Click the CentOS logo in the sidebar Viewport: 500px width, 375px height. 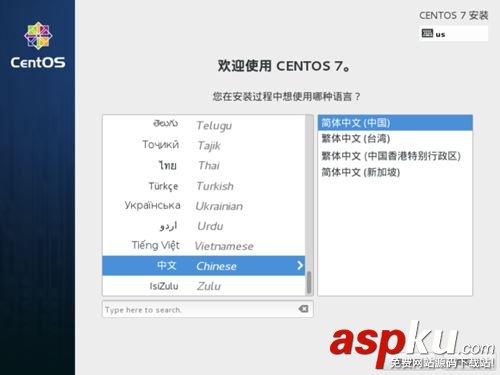click(x=38, y=45)
